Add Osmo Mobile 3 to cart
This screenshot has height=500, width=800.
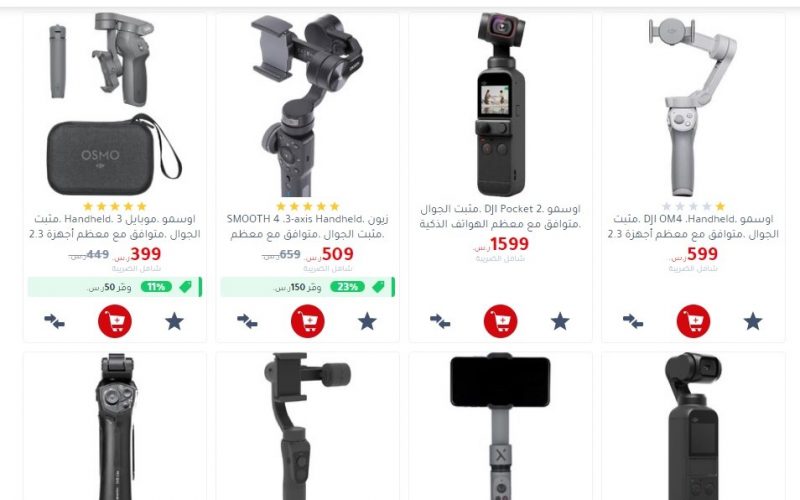[x=115, y=321]
